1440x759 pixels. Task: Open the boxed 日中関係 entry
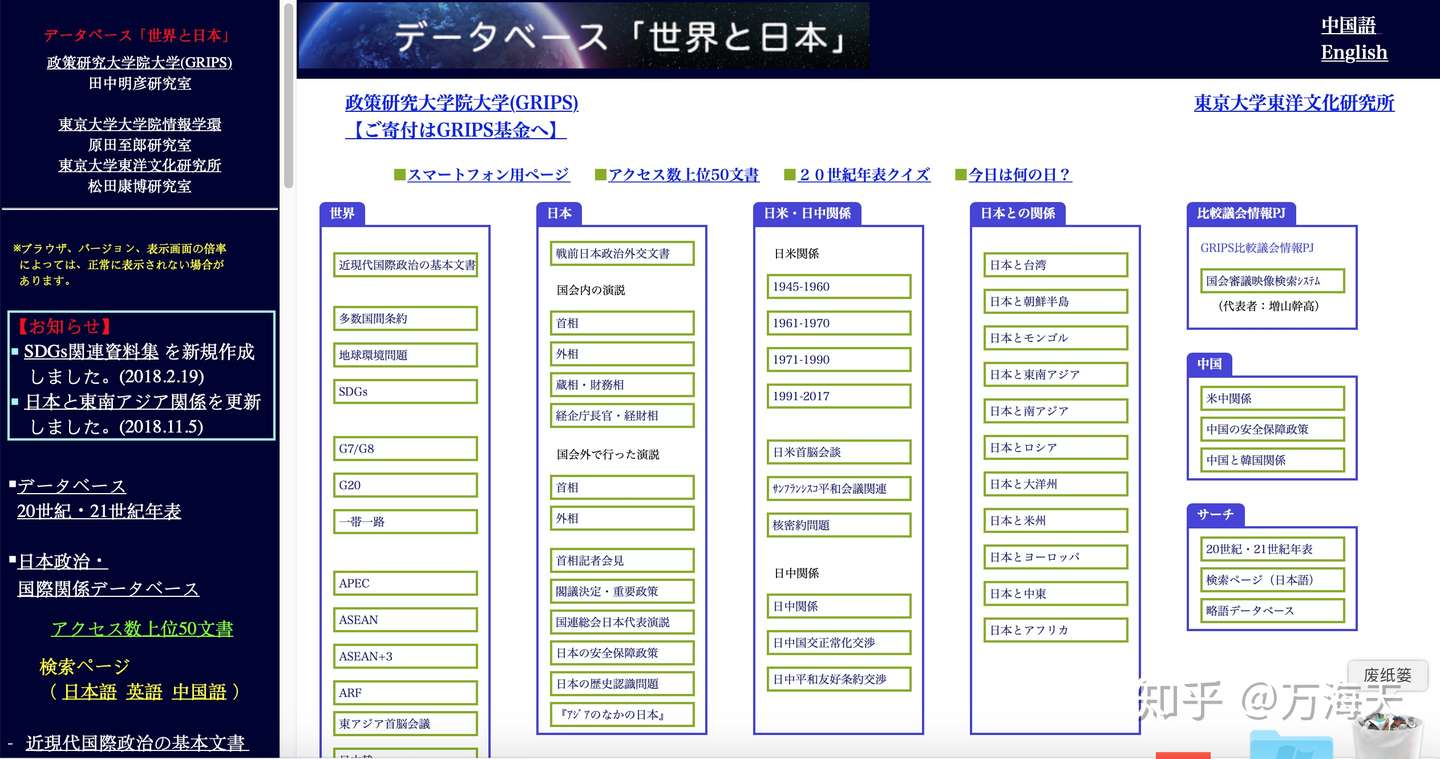pyautogui.click(x=839, y=606)
